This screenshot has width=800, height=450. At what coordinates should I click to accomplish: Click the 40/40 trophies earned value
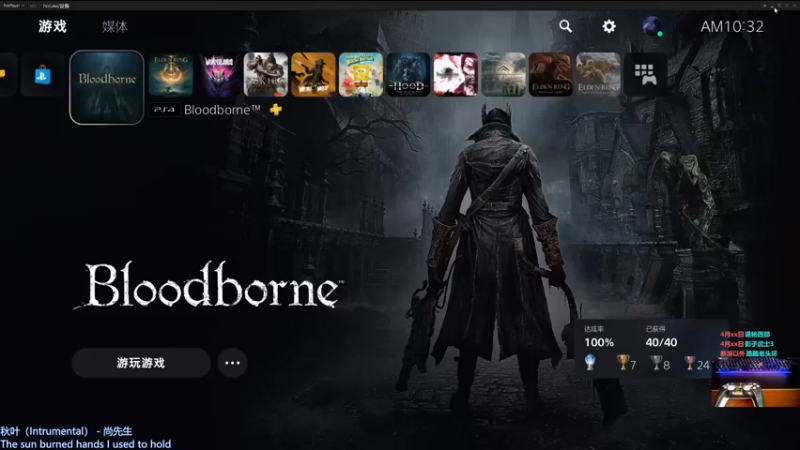click(661, 342)
